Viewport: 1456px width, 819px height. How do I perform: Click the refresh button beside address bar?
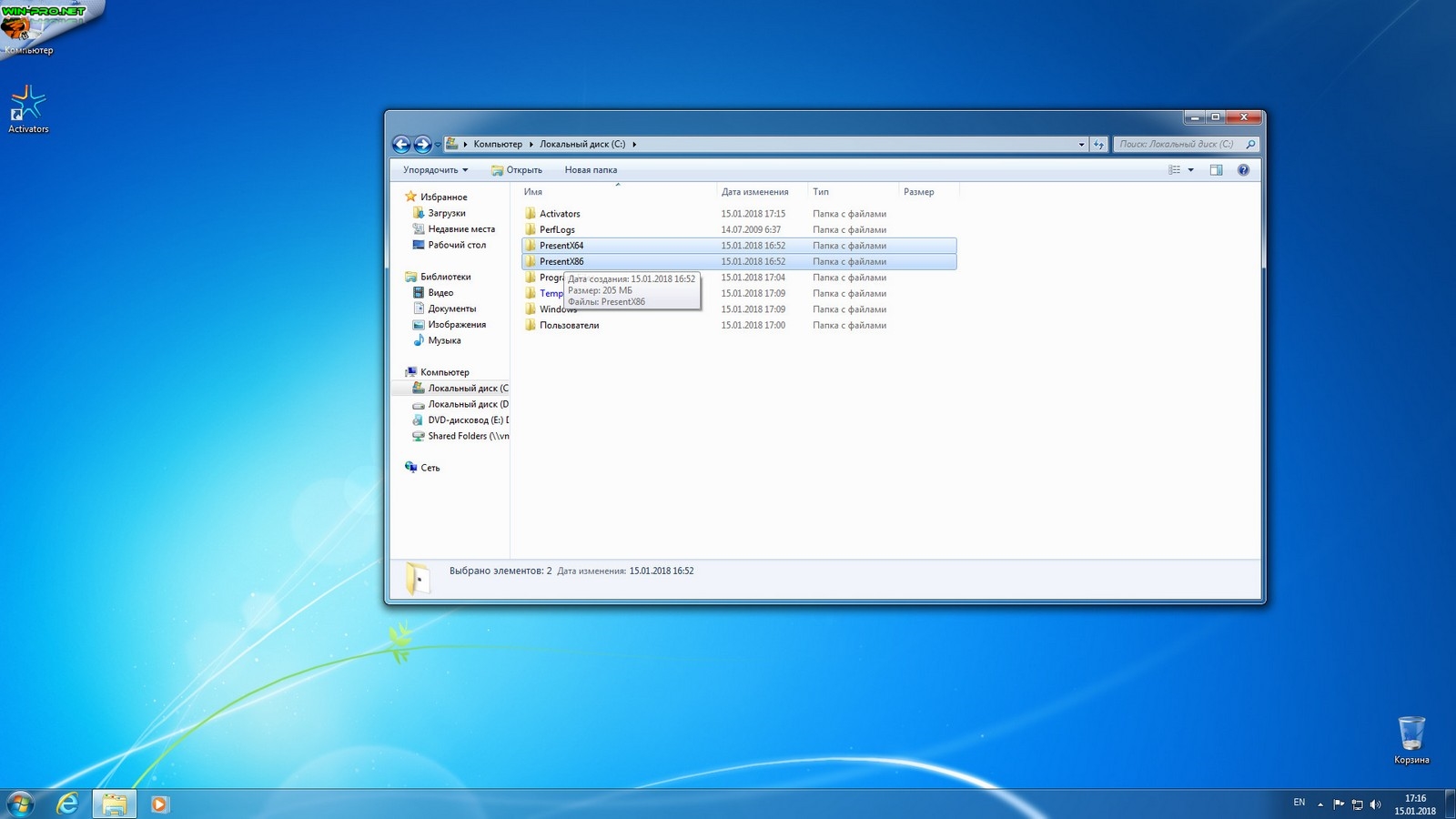(1098, 144)
